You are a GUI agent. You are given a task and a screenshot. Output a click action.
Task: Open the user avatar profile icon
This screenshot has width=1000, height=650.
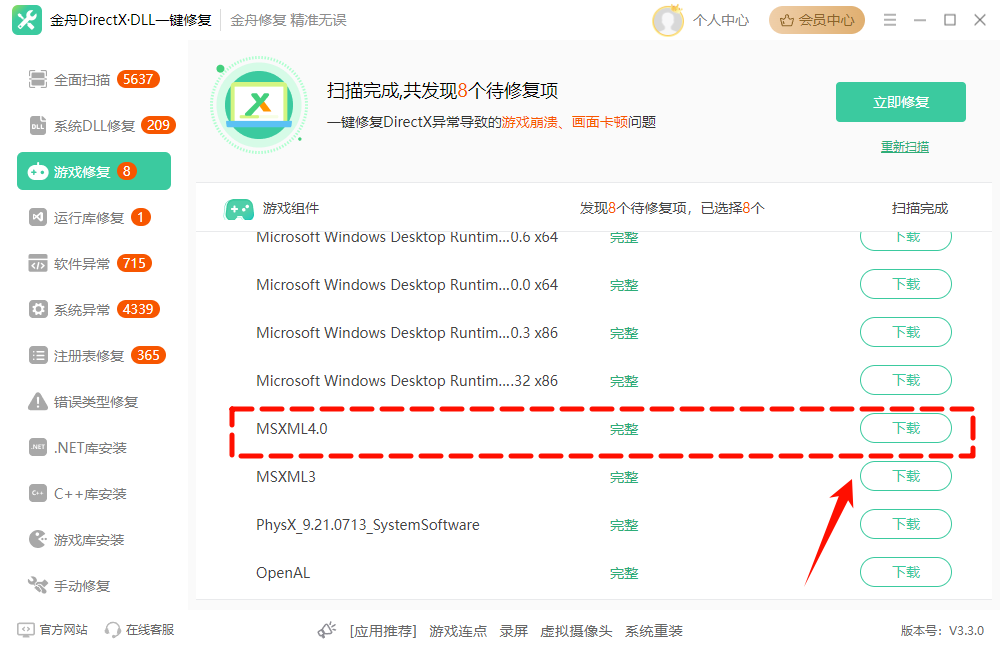coord(668,20)
